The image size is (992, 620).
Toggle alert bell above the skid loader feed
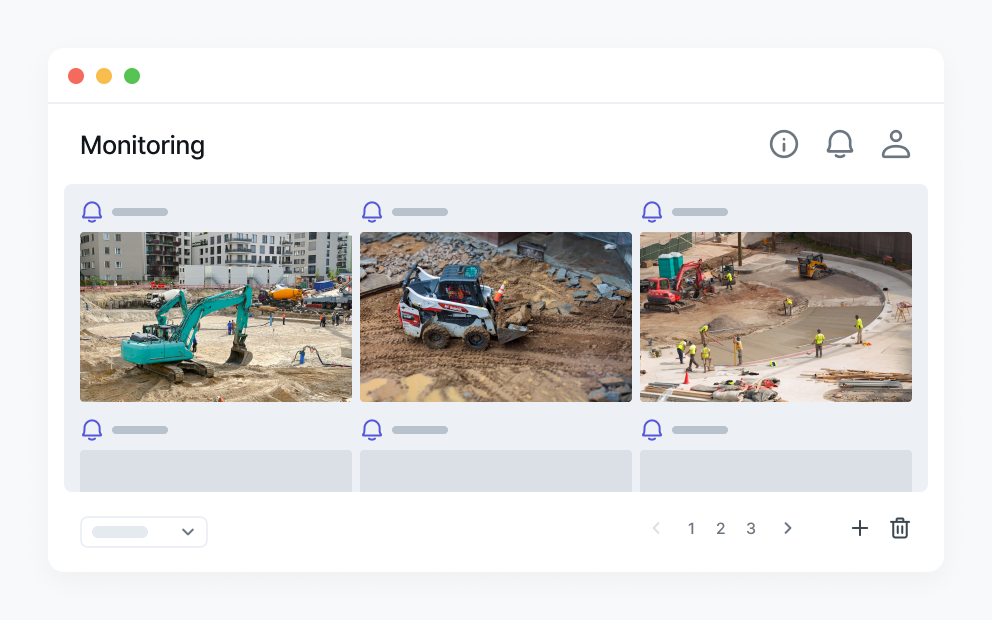pyautogui.click(x=372, y=212)
